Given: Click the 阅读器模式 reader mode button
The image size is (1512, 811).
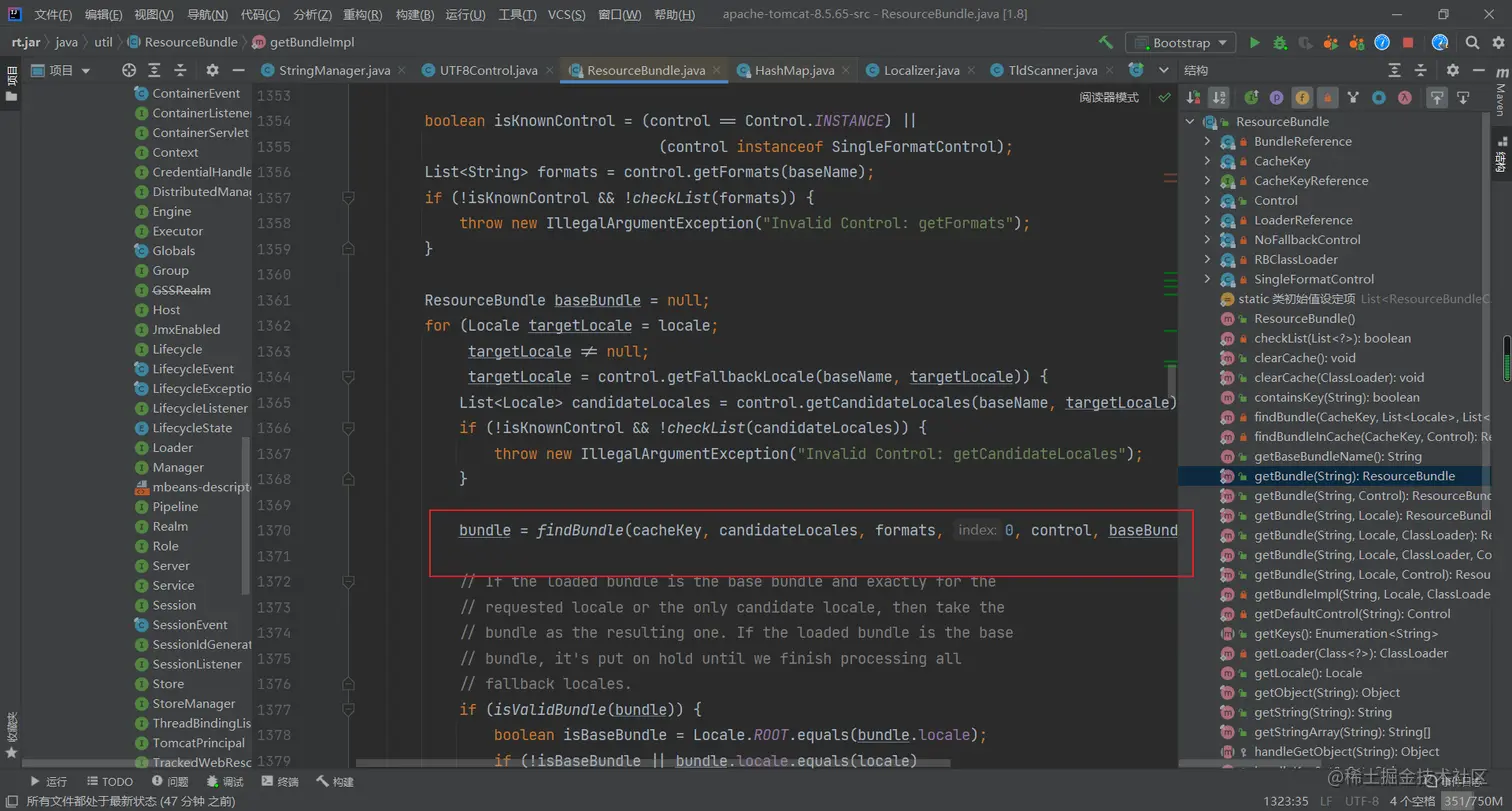Looking at the screenshot, I should point(1109,97).
